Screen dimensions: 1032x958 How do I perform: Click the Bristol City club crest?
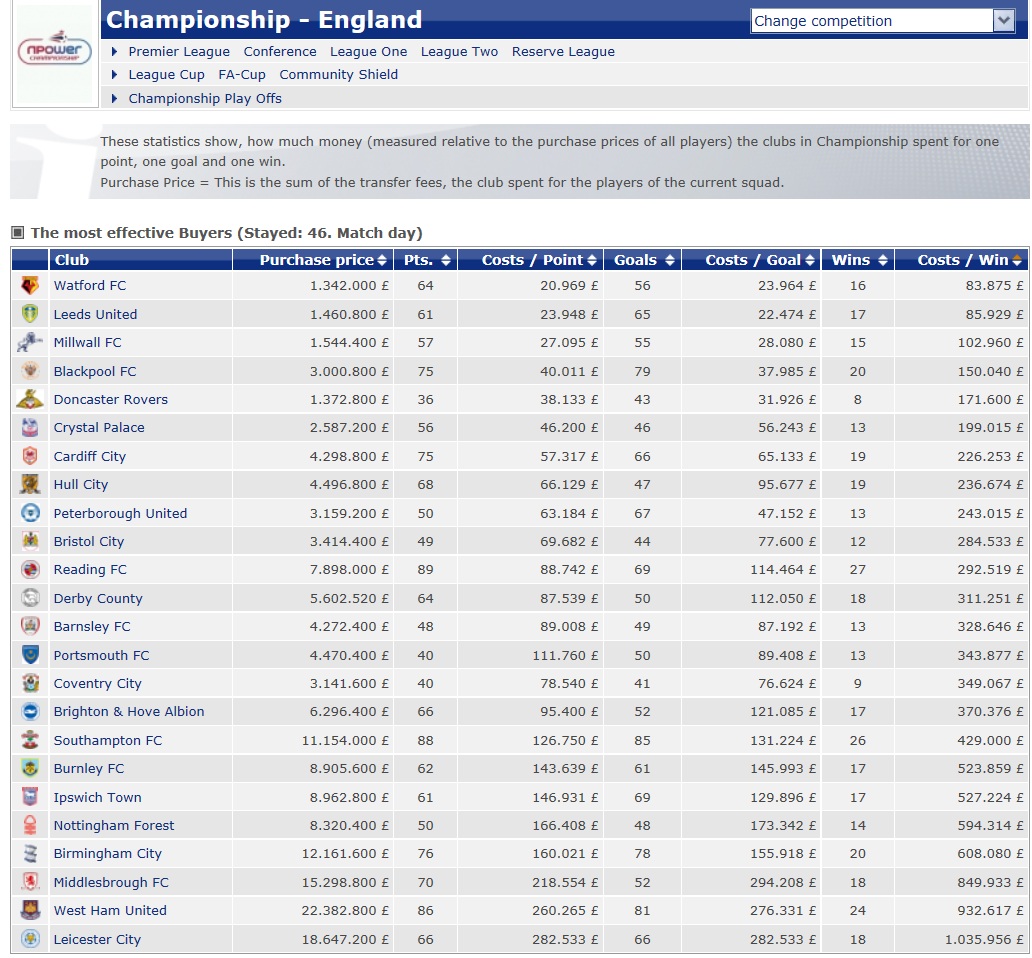coord(30,542)
